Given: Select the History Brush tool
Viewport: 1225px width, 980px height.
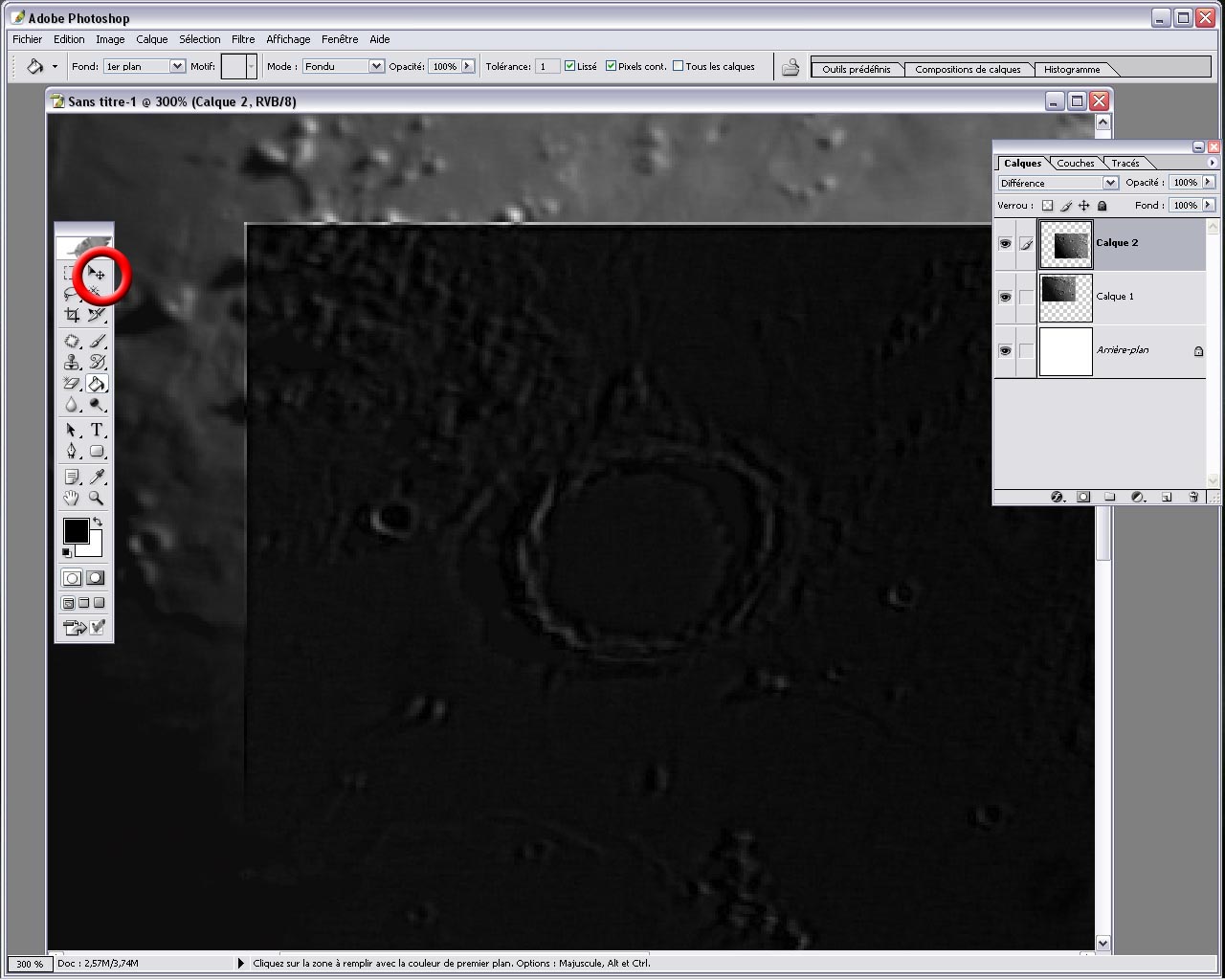Looking at the screenshot, I should pos(97,362).
